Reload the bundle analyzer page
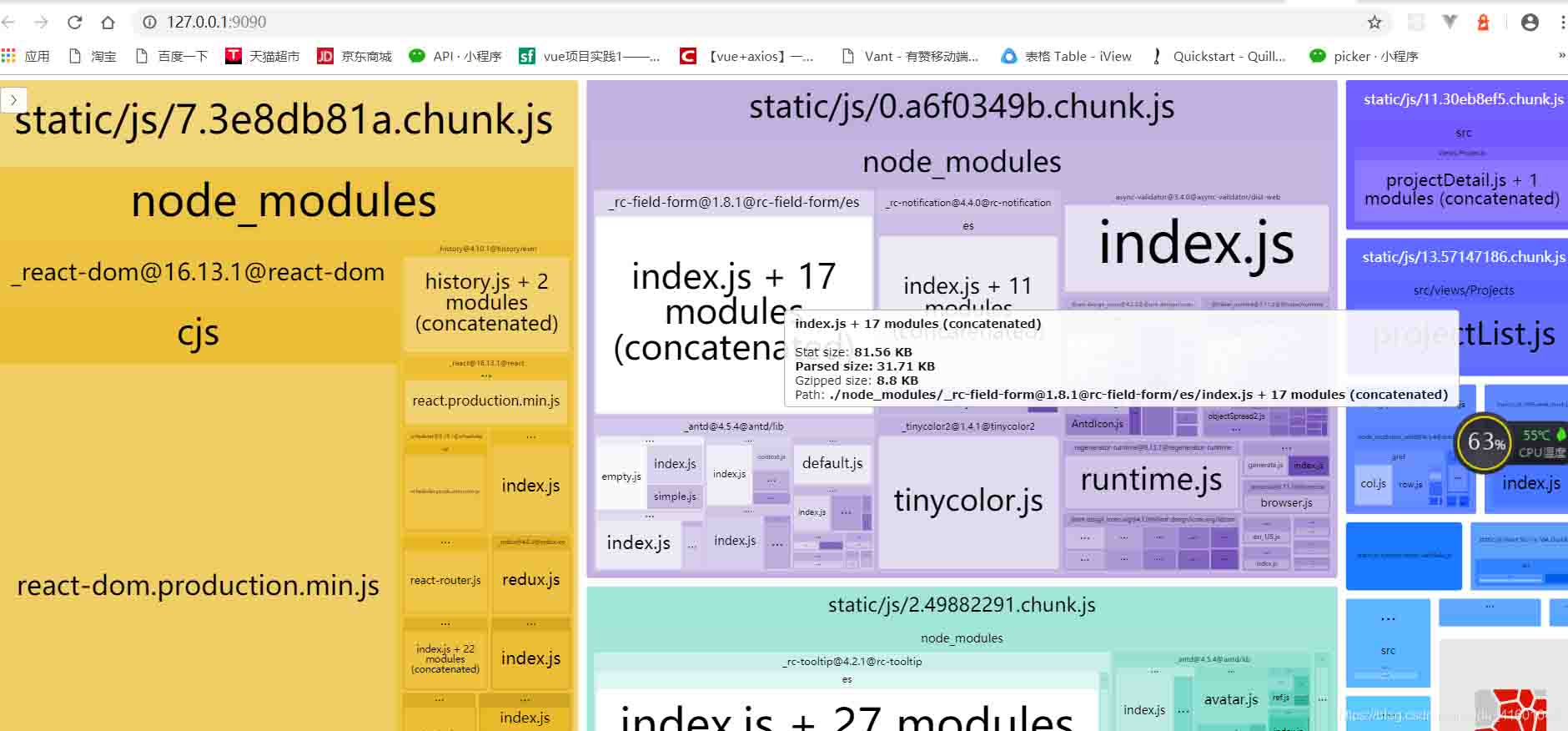Screen dimensions: 1568x731 pos(75,23)
